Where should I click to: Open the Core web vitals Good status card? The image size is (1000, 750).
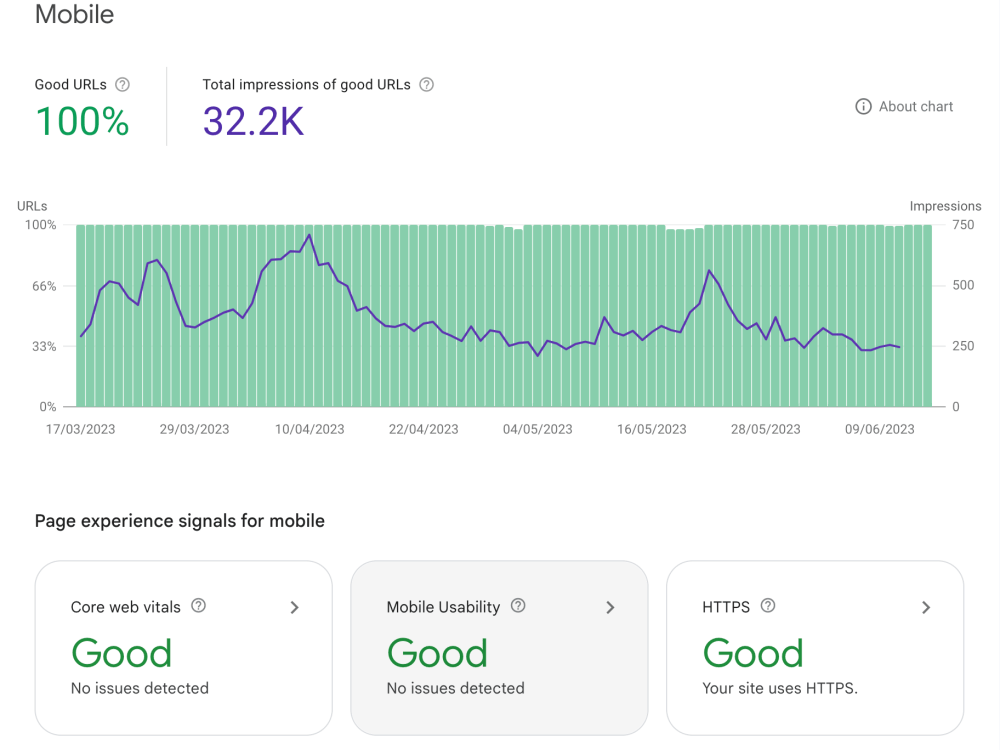pos(184,648)
